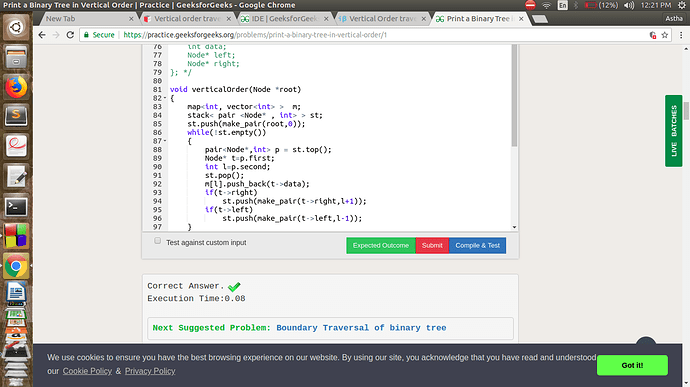This screenshot has height=387, width=690.
Task: Collapse the code fold at line 82
Action: 165,98
